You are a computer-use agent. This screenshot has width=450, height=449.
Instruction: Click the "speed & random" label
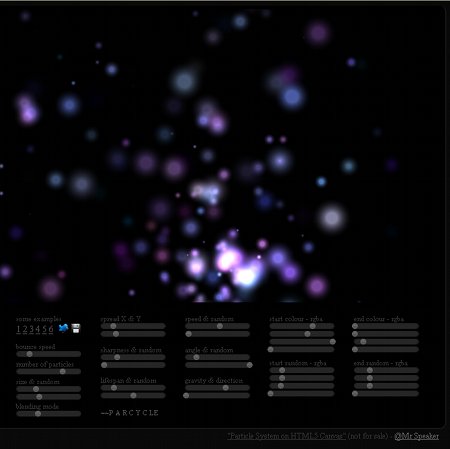(209, 319)
